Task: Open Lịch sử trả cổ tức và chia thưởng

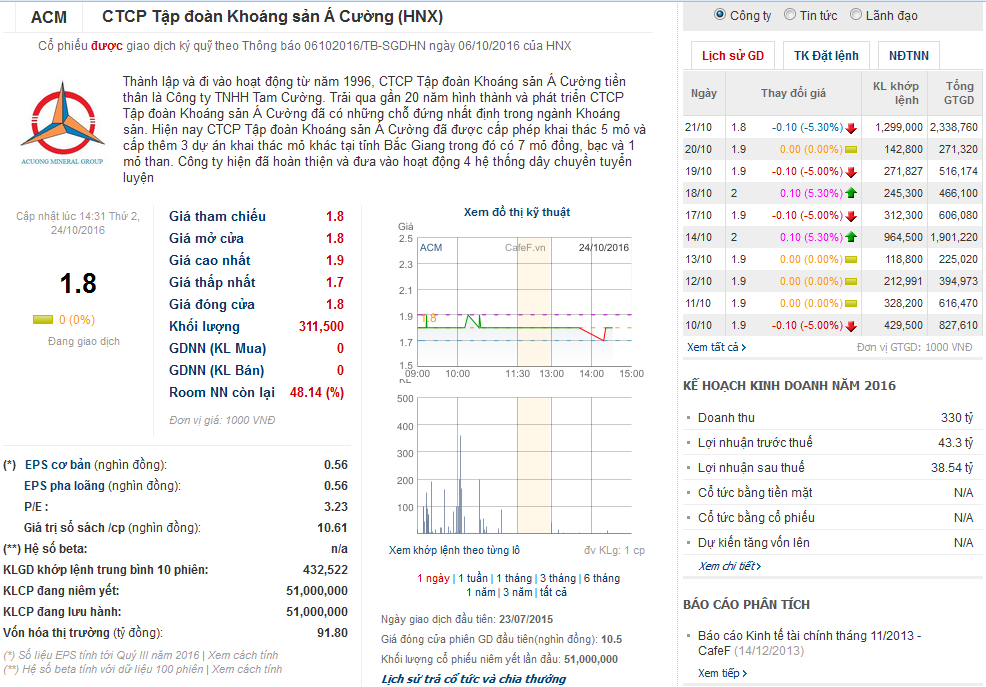Action: [x=474, y=679]
